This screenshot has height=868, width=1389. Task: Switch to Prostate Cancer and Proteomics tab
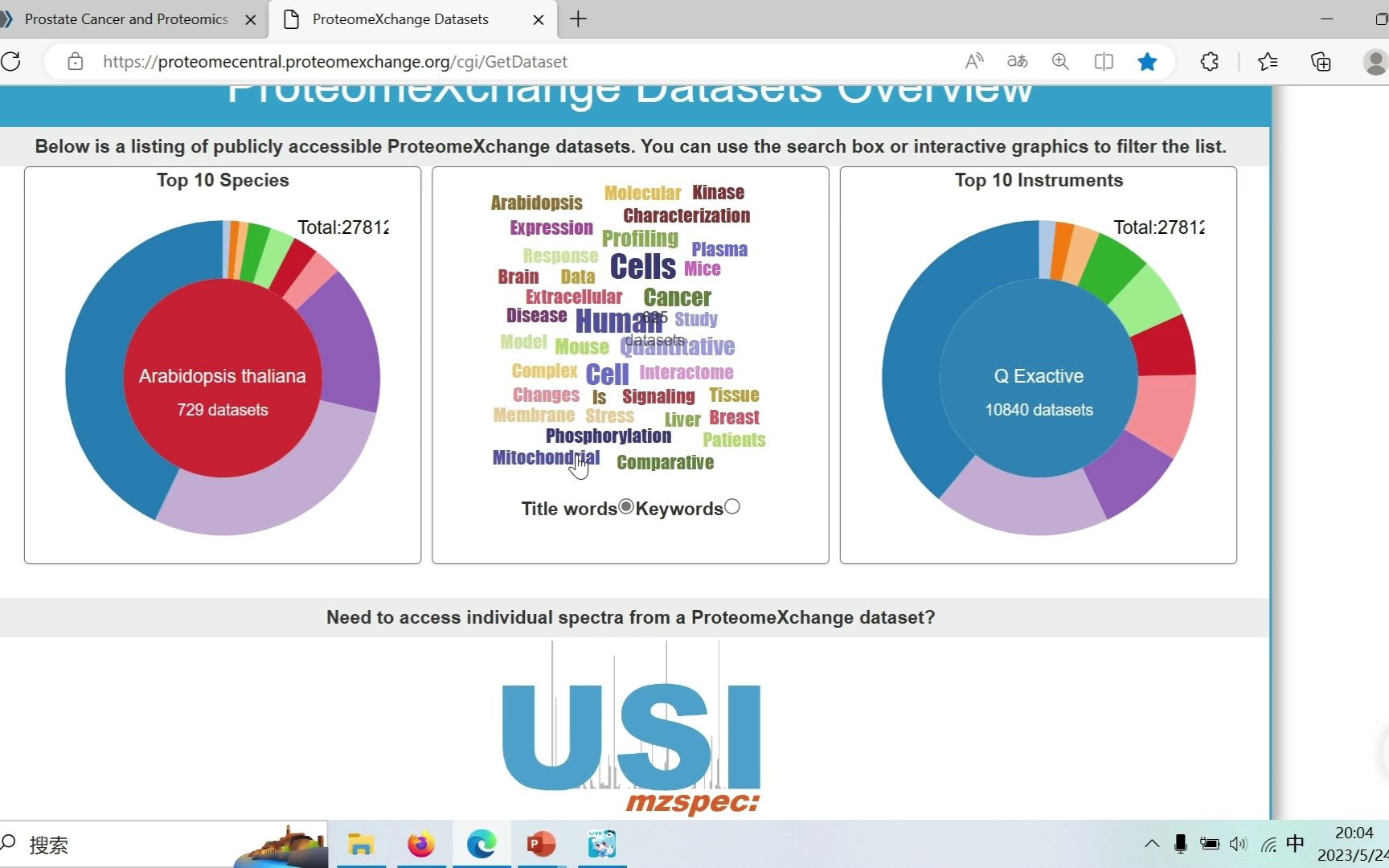[126, 19]
